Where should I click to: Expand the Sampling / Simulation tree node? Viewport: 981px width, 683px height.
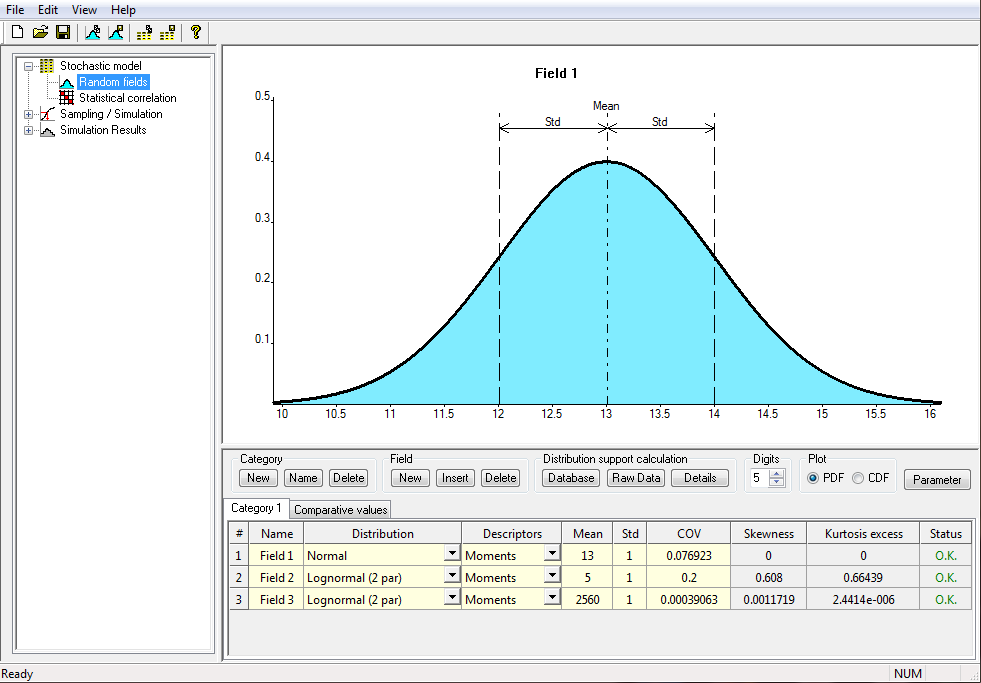[x=29, y=114]
